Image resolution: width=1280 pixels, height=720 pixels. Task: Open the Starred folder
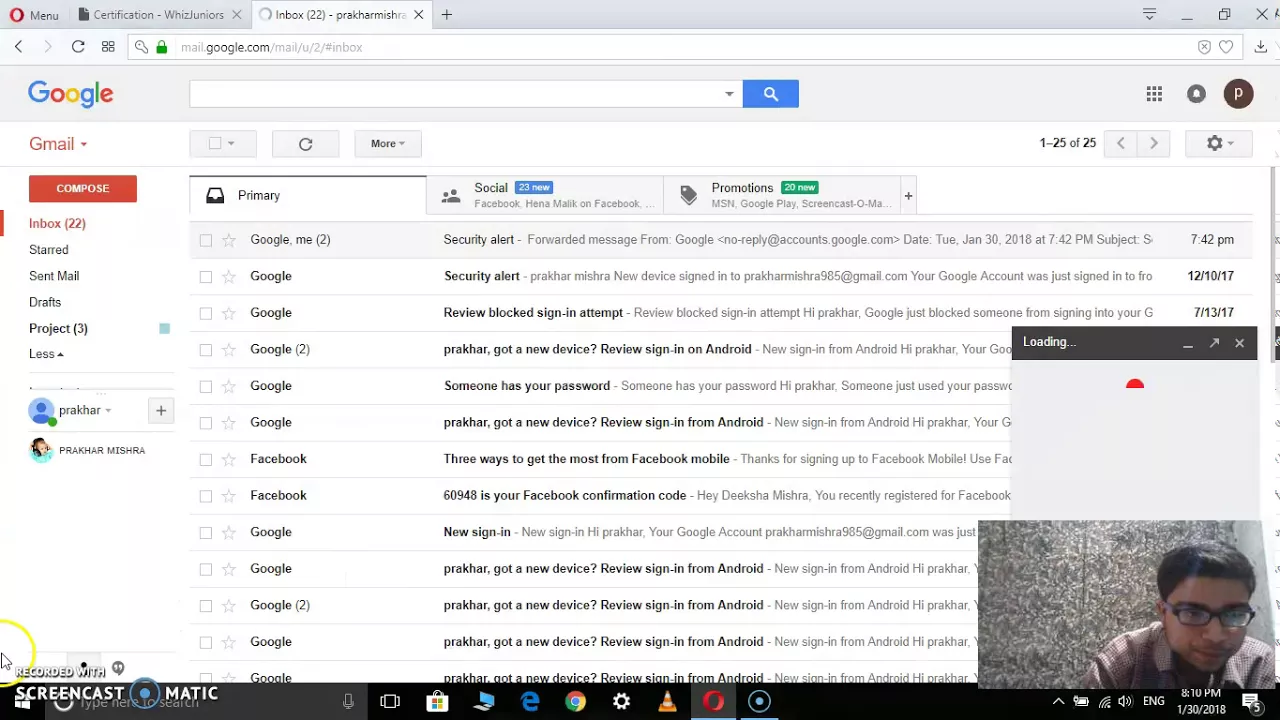tap(49, 250)
